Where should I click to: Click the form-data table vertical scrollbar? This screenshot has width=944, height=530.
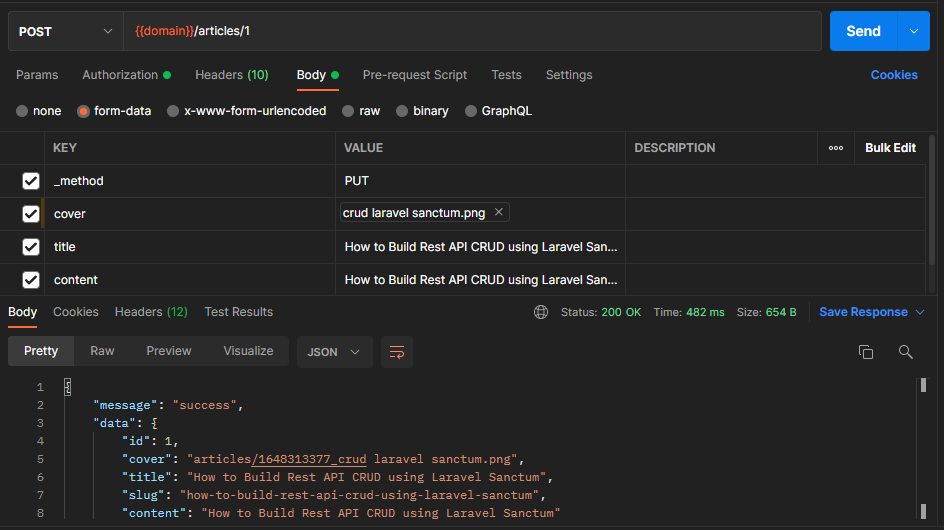click(932, 200)
